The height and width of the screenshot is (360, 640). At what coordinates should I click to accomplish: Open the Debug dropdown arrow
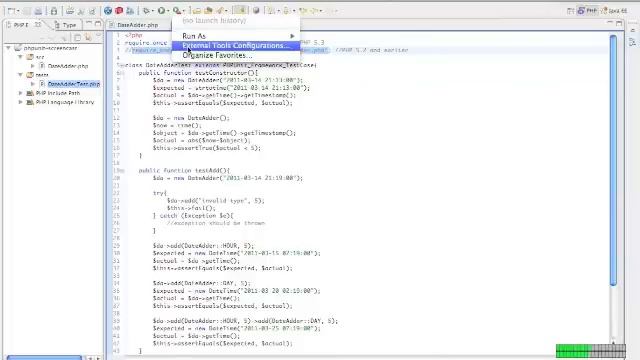pos(153,11)
